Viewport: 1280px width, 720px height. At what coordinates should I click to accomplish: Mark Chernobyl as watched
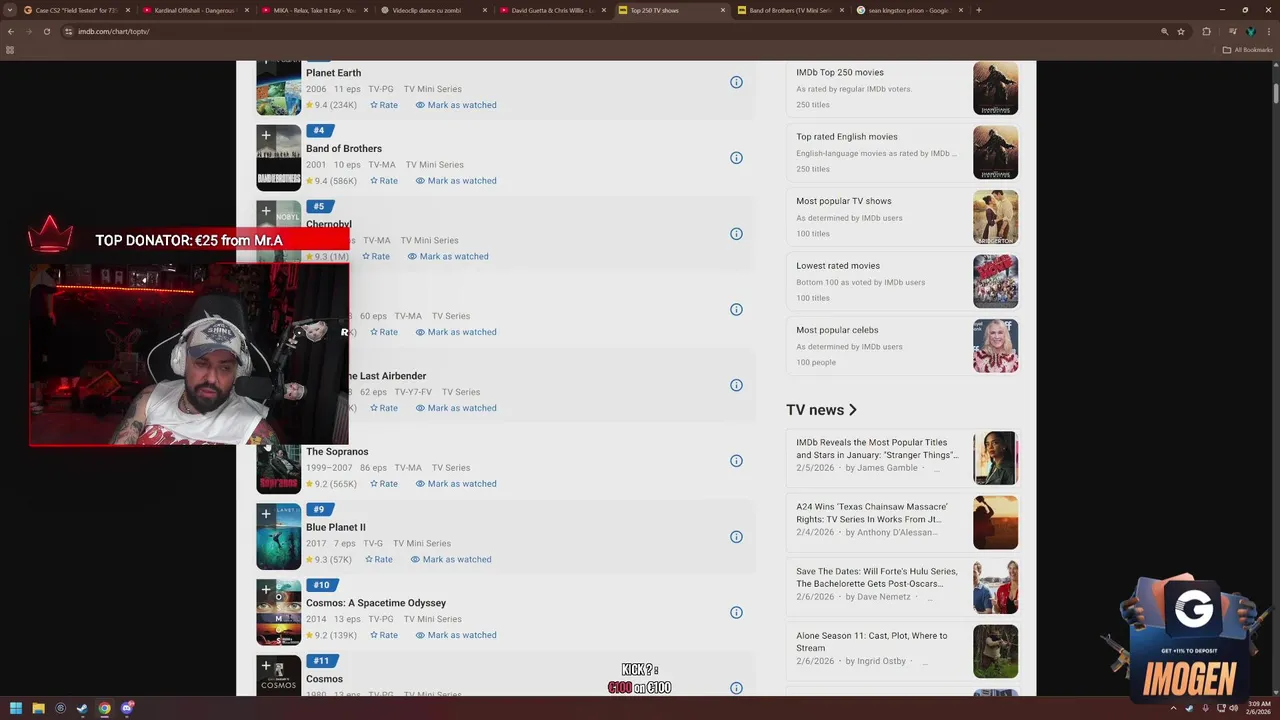pos(448,256)
